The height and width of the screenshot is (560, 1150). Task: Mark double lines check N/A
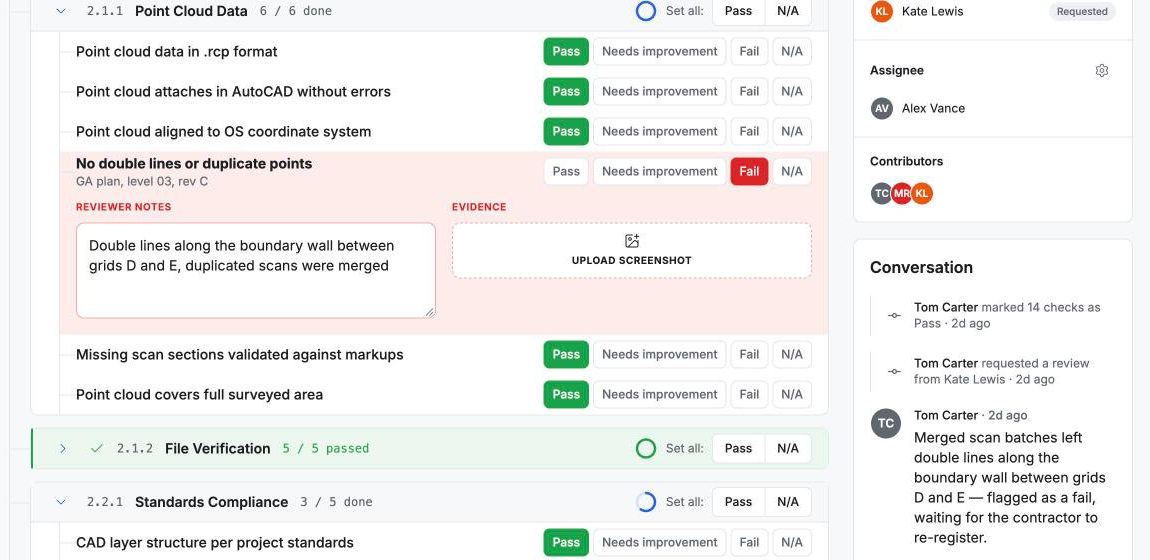point(791,172)
